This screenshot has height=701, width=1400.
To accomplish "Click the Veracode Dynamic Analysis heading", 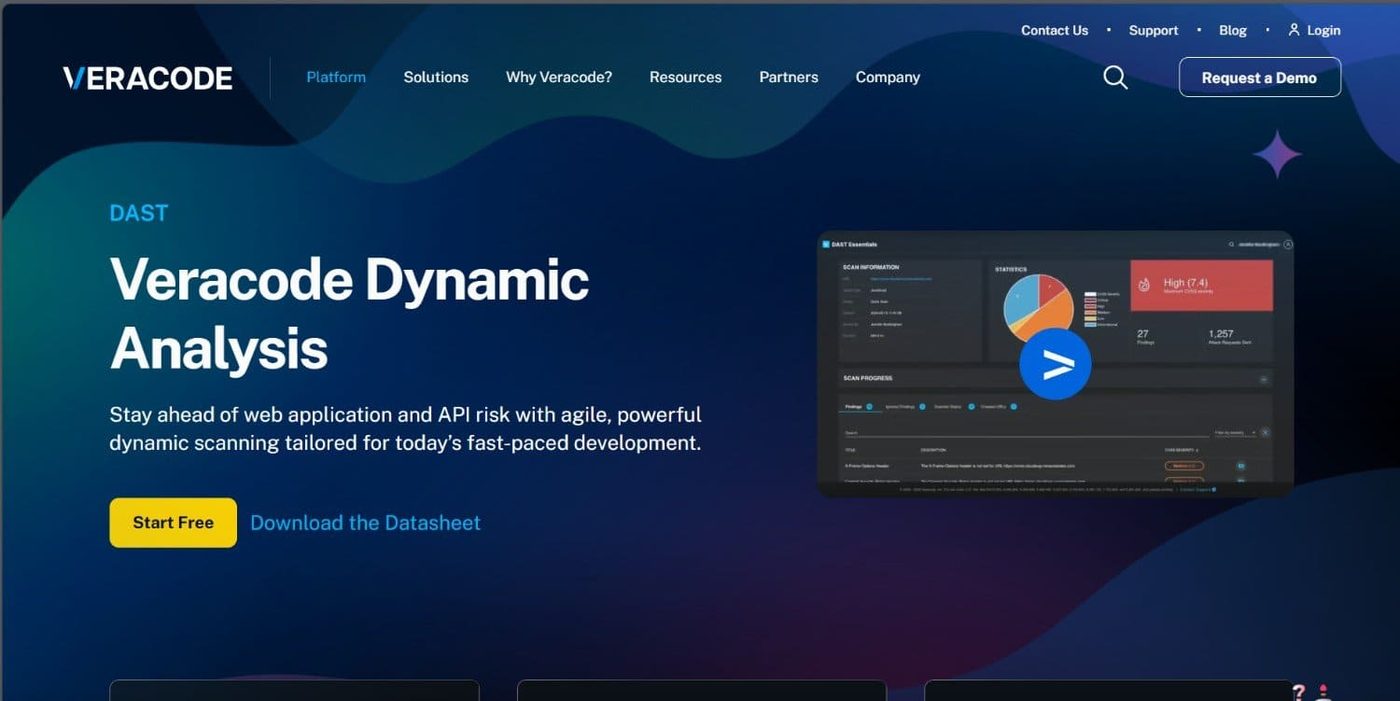I will pyautogui.click(x=349, y=313).
